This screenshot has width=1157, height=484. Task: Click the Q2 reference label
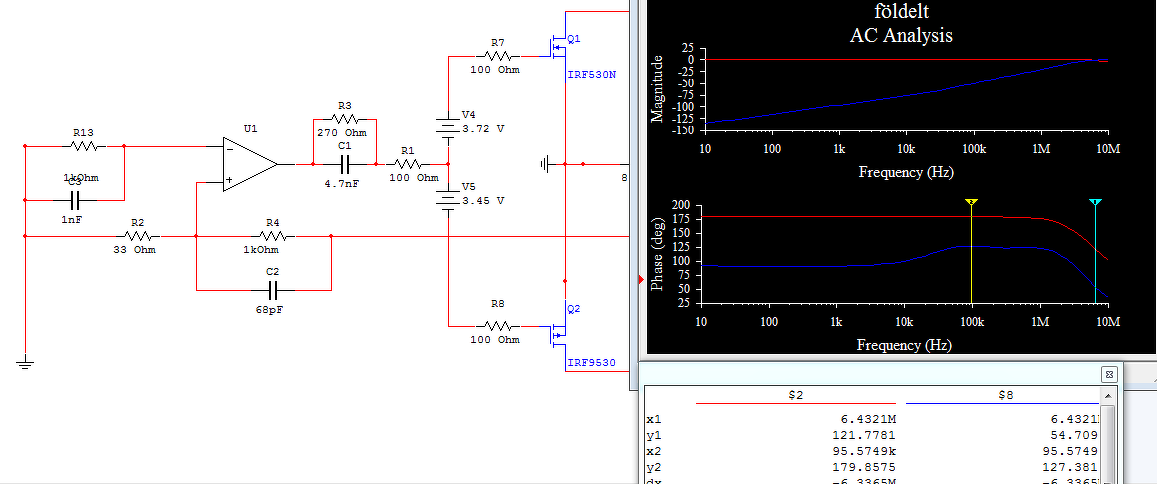pyautogui.click(x=575, y=309)
